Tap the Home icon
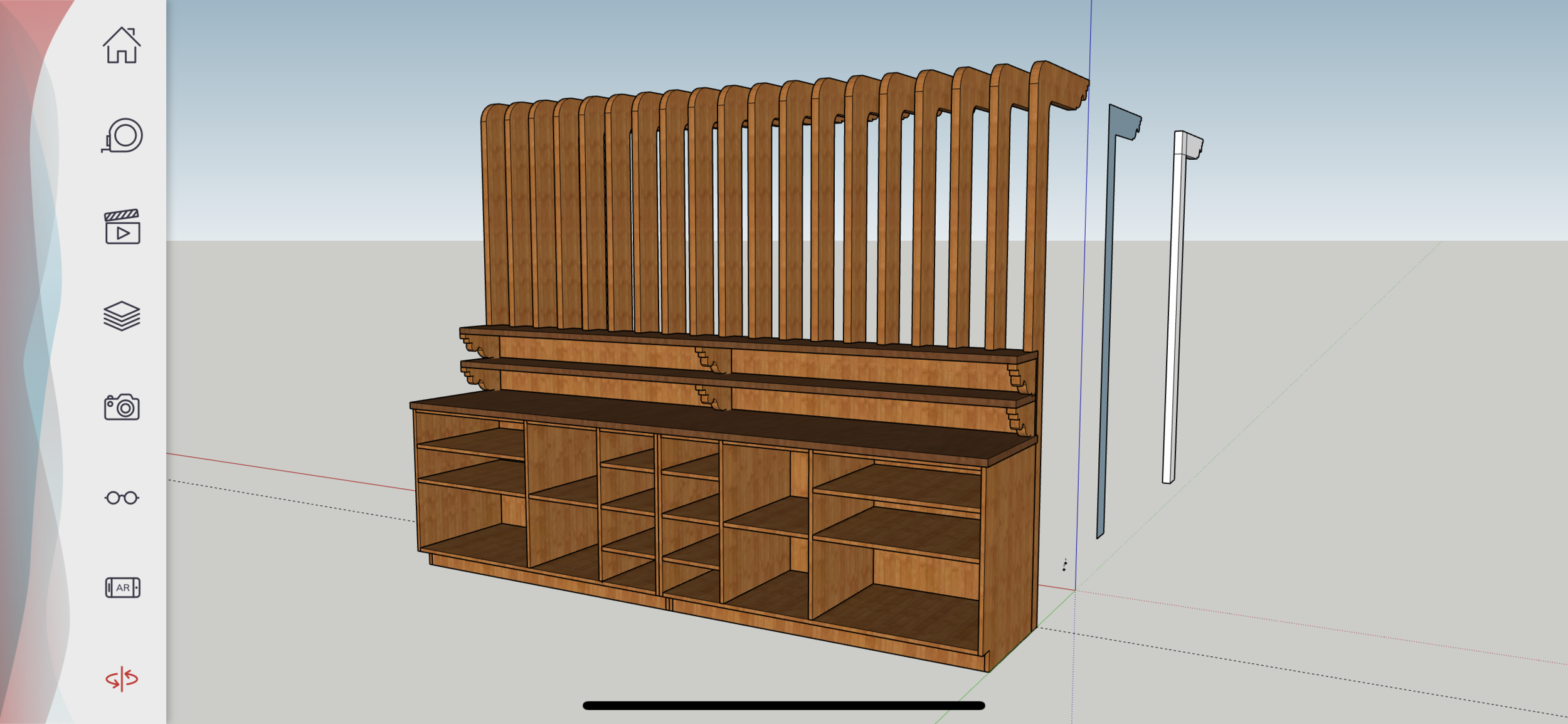Viewport: 1568px width, 724px height. 122,45
